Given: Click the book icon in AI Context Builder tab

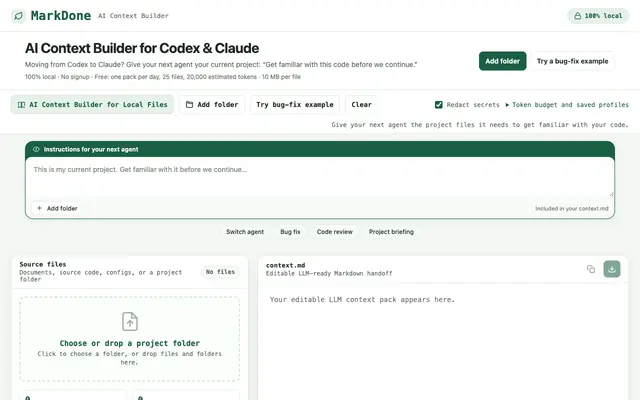Looking at the screenshot, I should click(21, 105).
